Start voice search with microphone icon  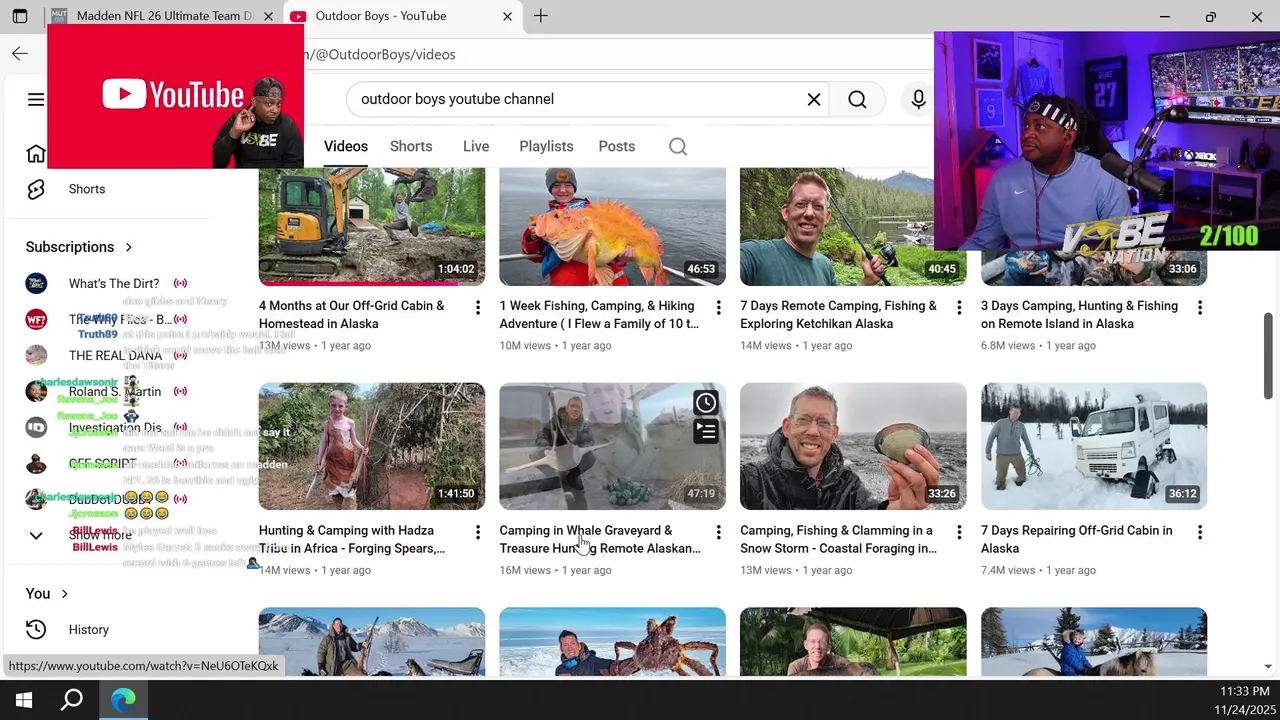[x=918, y=99]
